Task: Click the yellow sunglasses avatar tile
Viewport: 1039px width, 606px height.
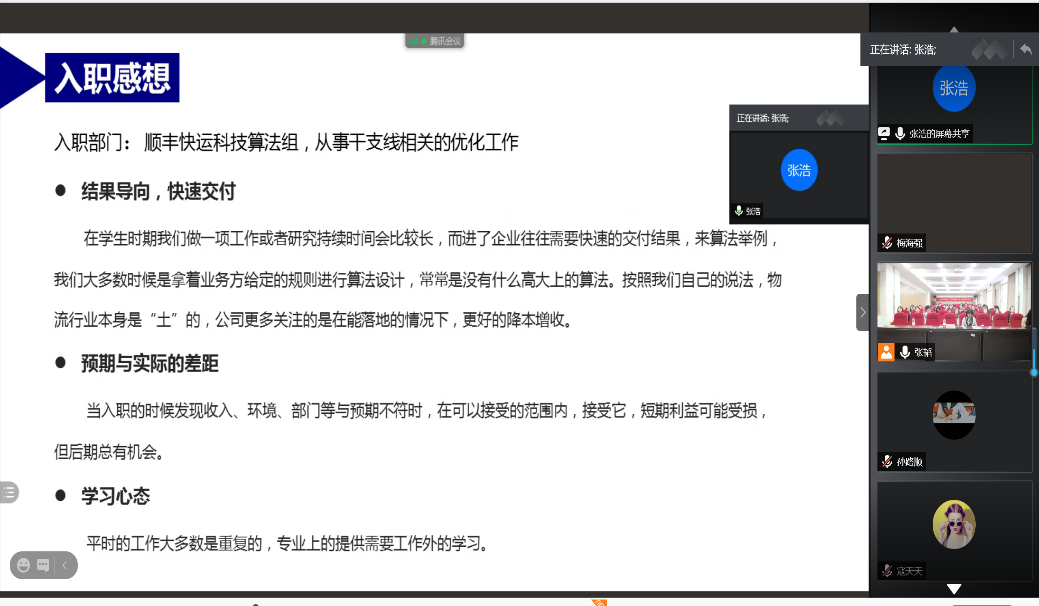Action: [x=954, y=525]
